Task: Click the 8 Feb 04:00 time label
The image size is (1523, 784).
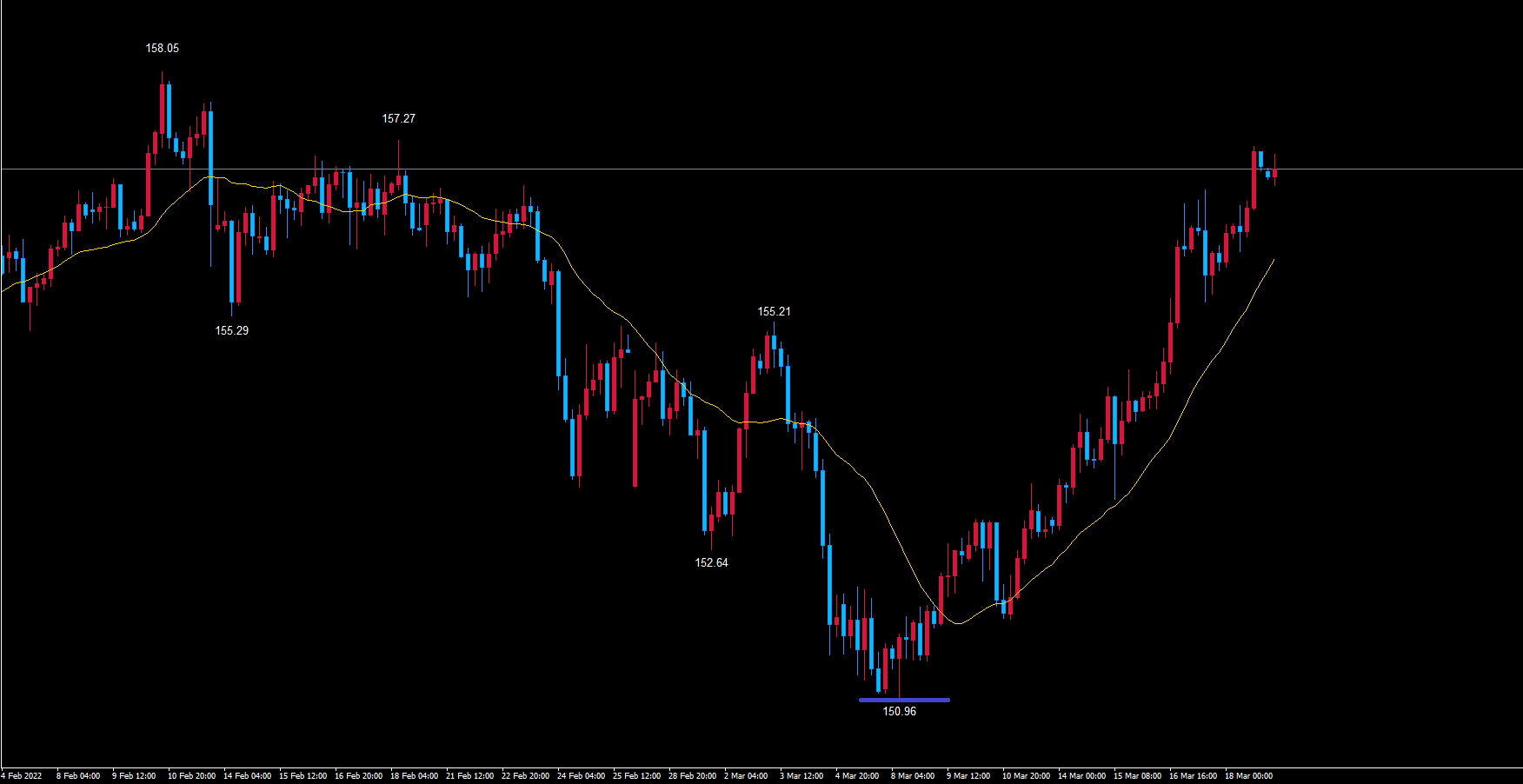Action: (78, 776)
